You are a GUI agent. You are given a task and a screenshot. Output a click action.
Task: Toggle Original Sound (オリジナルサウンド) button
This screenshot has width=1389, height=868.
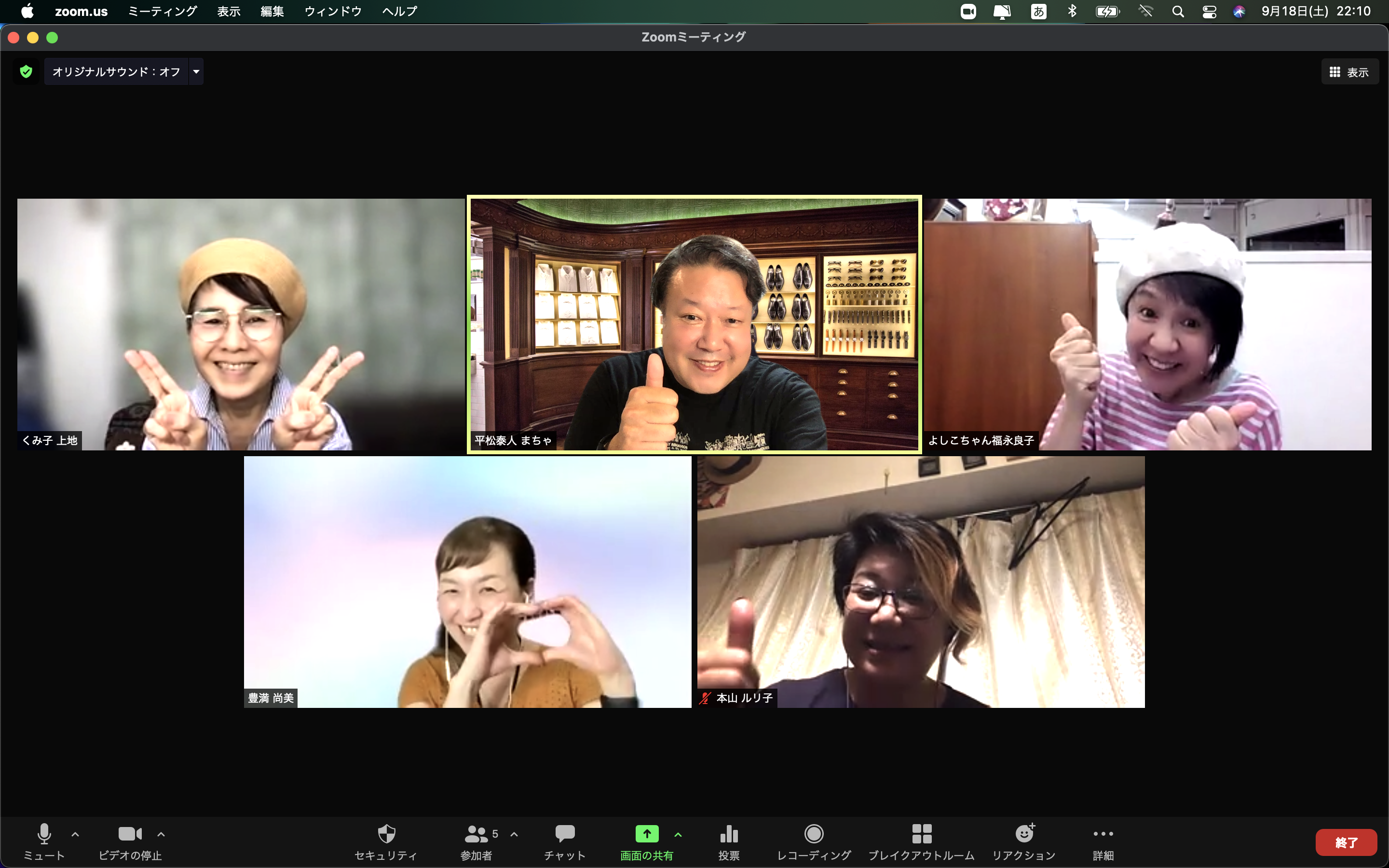click(x=117, y=72)
